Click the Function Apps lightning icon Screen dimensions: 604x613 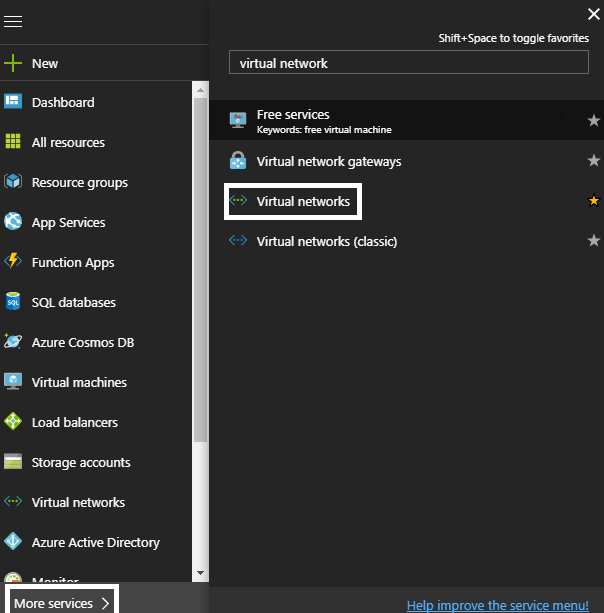(13, 262)
